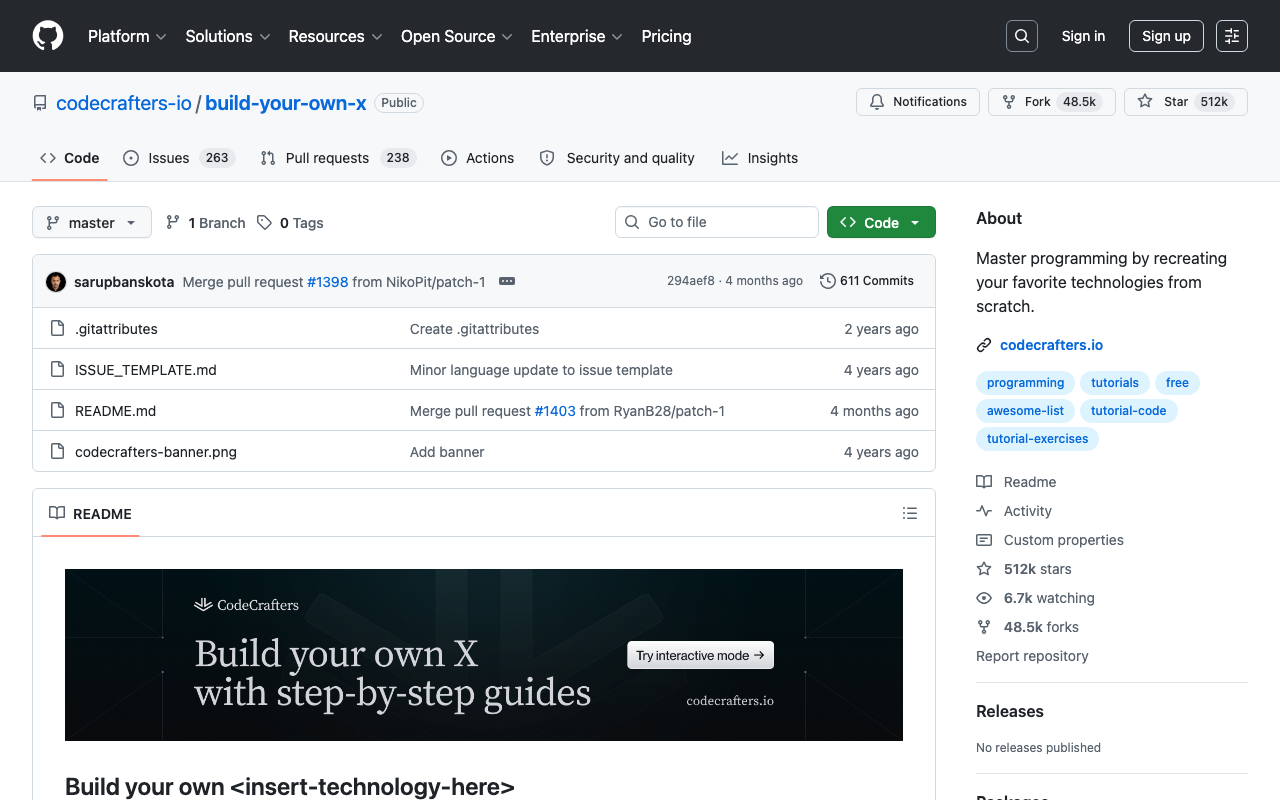Viewport: 1280px width, 800px height.
Task: Open the codecrafters.io website link
Action: point(1052,345)
